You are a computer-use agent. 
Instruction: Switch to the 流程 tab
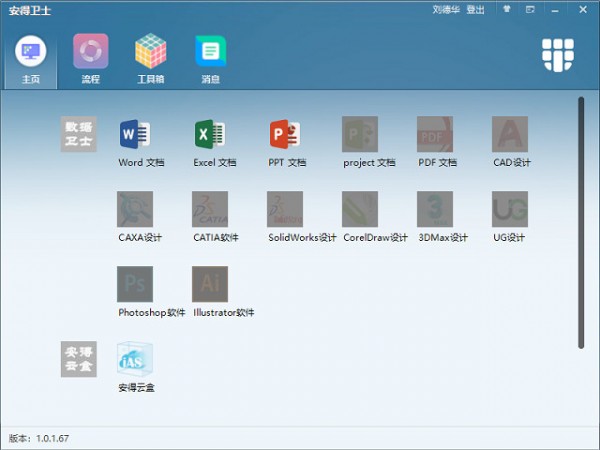(x=90, y=57)
